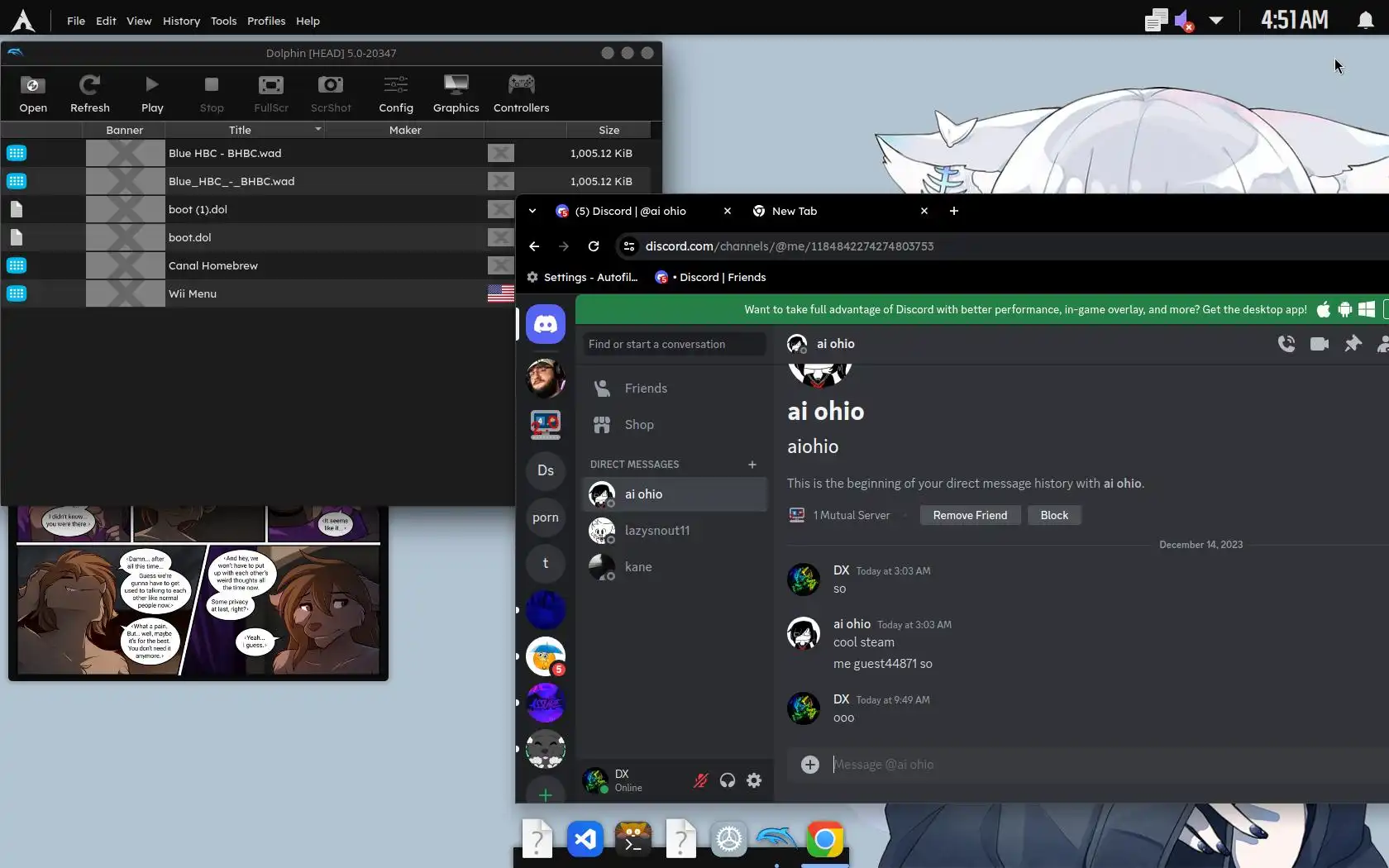This screenshot has width=1389, height=868.
Task: Open direct message with kane
Action: click(x=675, y=567)
